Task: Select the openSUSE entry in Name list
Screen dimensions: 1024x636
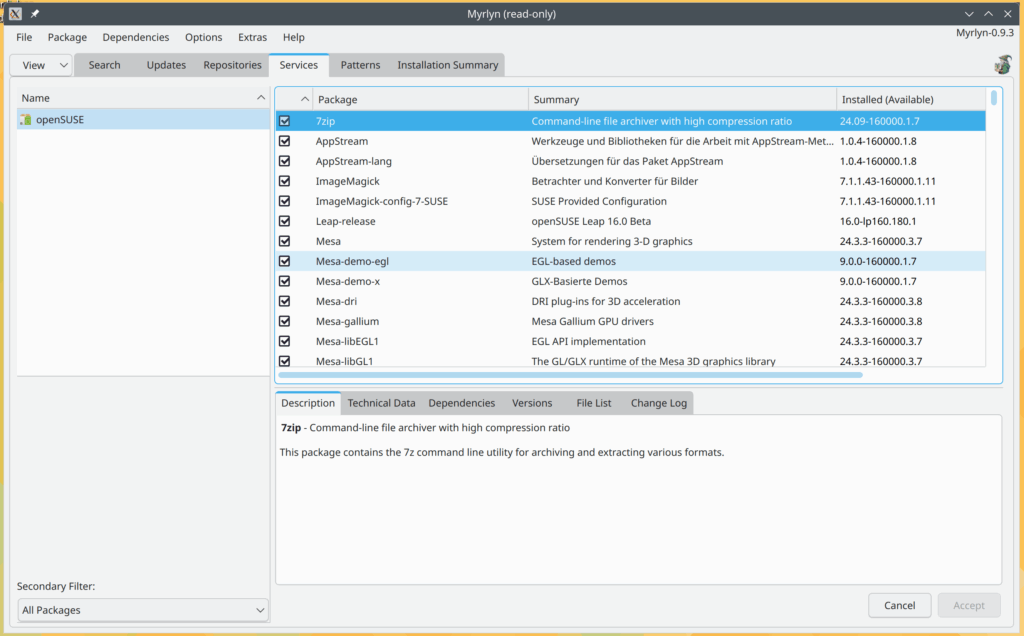Action: 143,119
